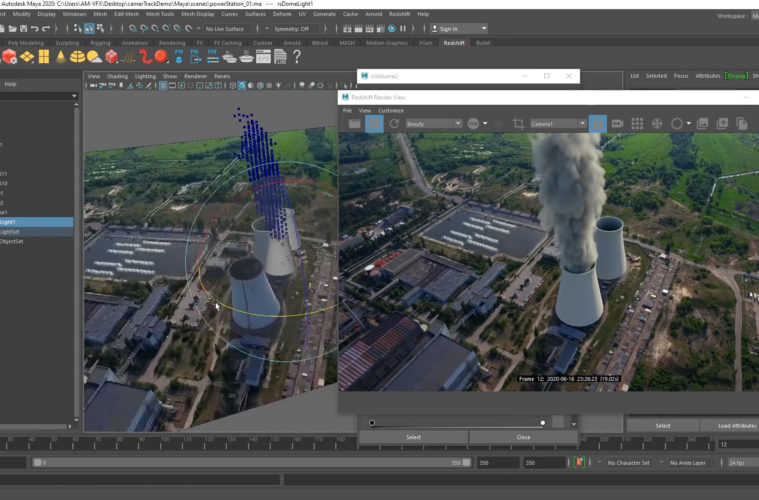759x500 pixels.
Task: Toggle the highlighted blue button beside Camera1 dropdown
Action: click(598, 124)
